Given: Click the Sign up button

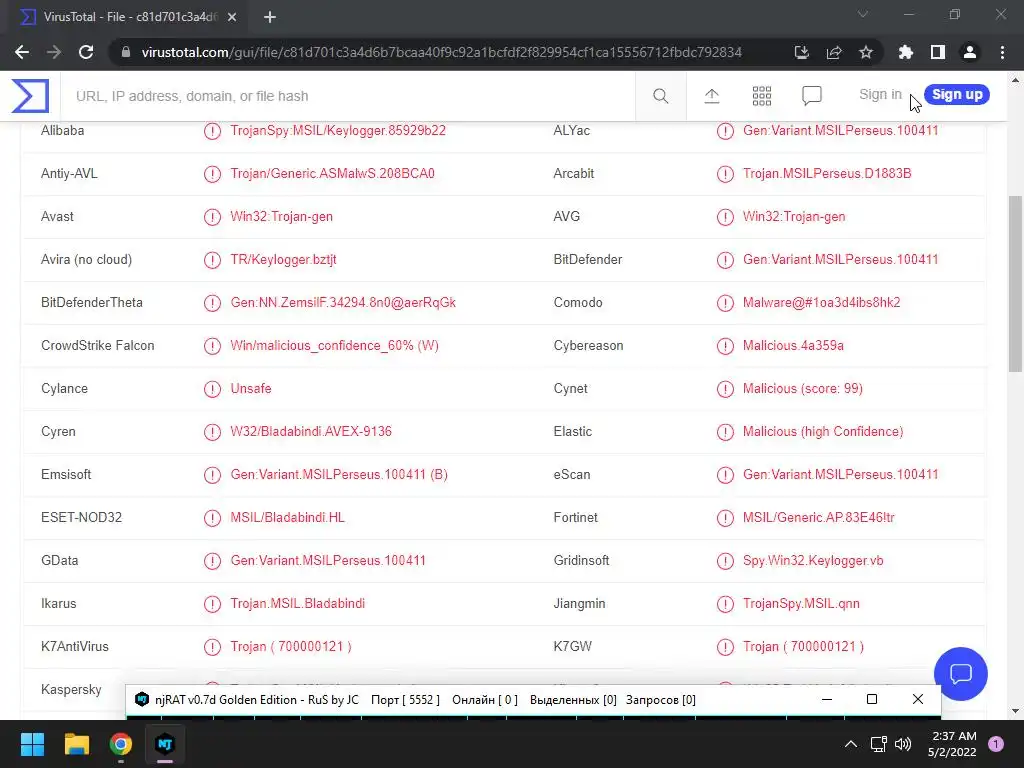Looking at the screenshot, I should 957,95.
